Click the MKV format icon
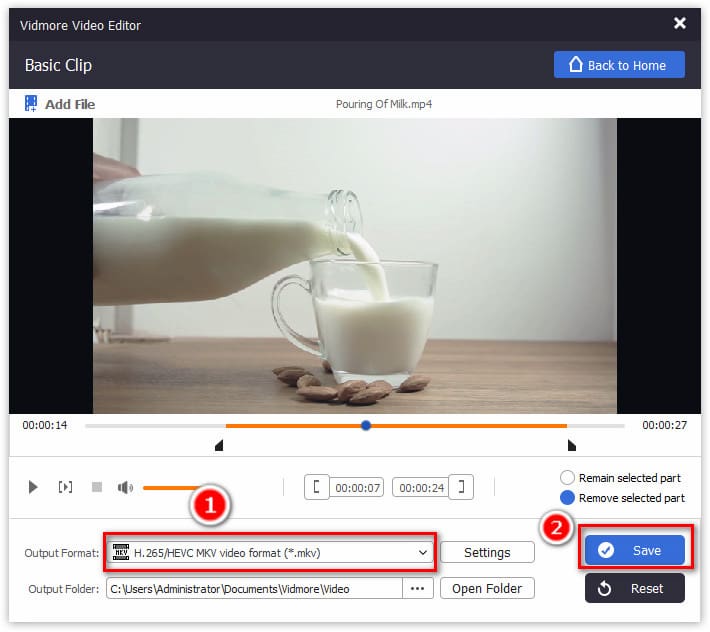The height and width of the screenshot is (632, 710). [120, 552]
